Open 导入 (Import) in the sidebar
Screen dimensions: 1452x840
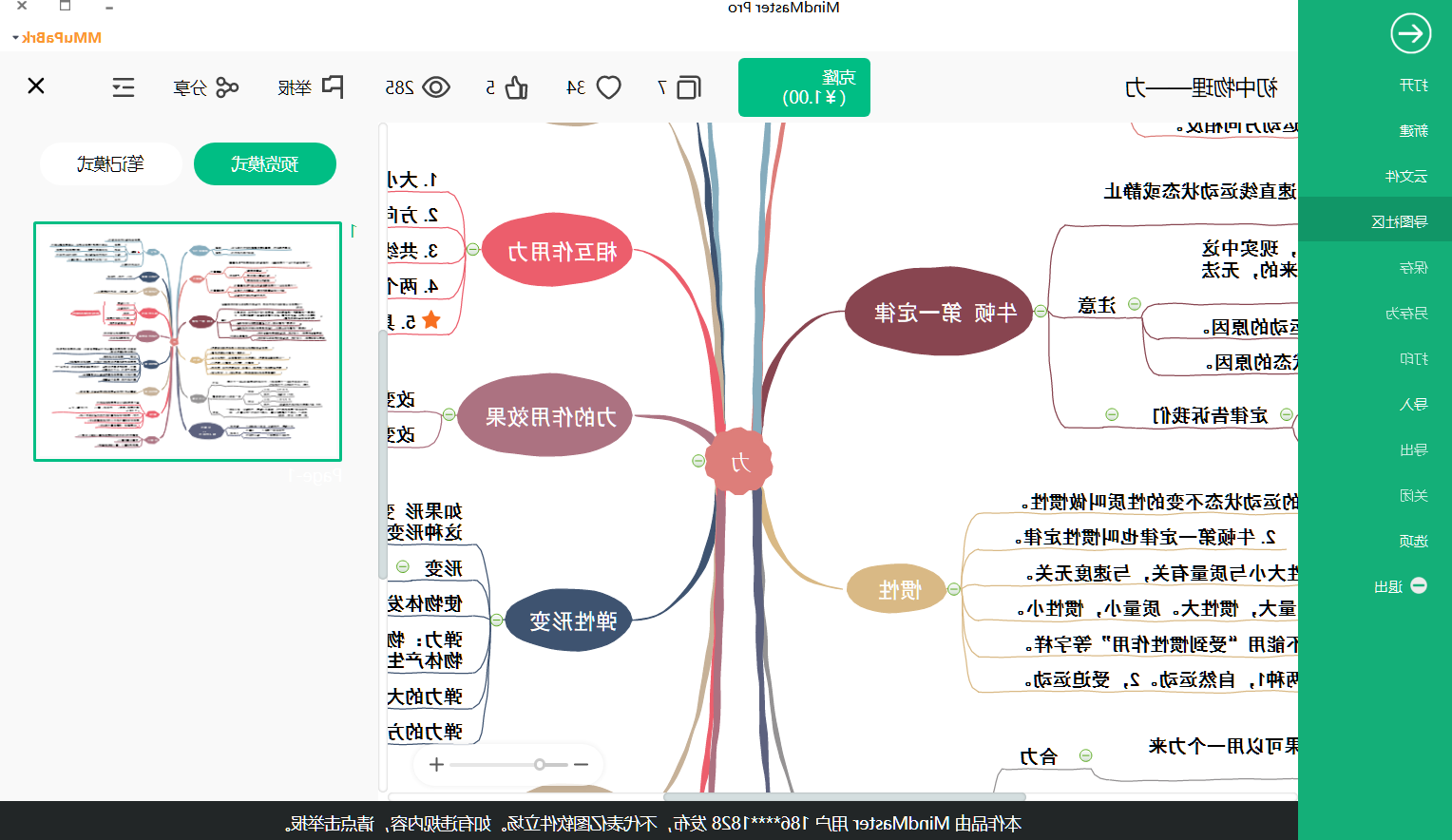pos(1413,405)
